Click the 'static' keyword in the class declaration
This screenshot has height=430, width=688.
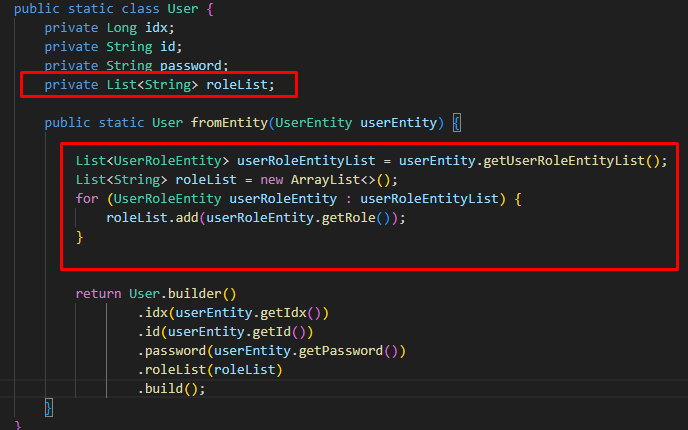91,9
